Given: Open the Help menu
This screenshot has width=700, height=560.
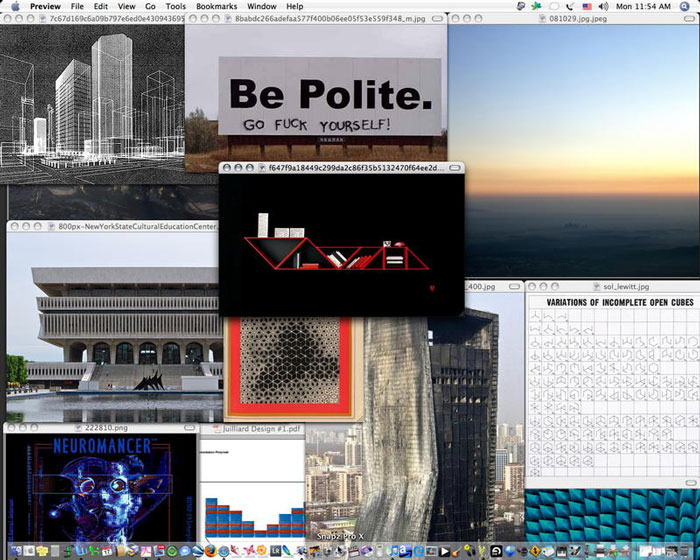Looking at the screenshot, I should click(x=295, y=6).
